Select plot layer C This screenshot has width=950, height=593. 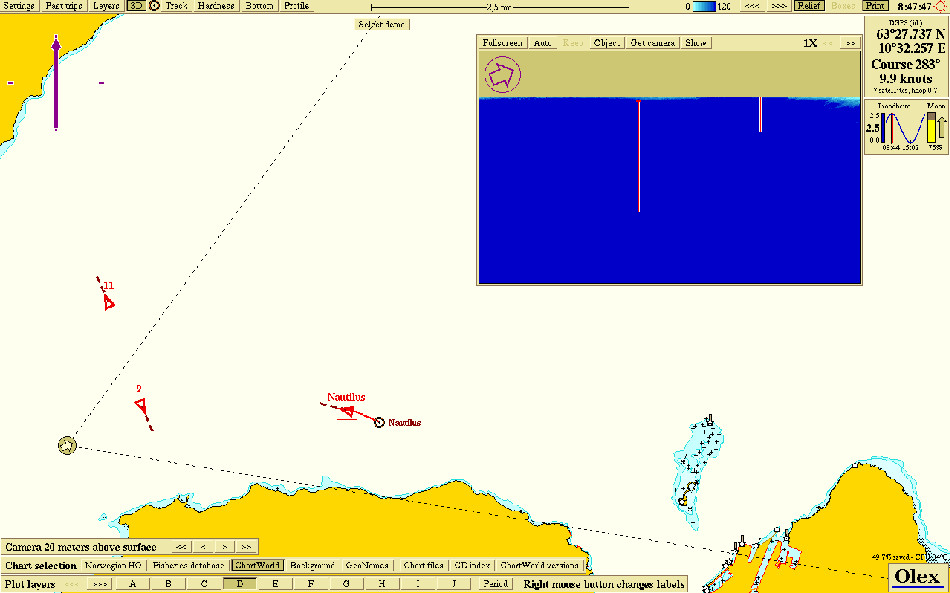click(x=204, y=585)
